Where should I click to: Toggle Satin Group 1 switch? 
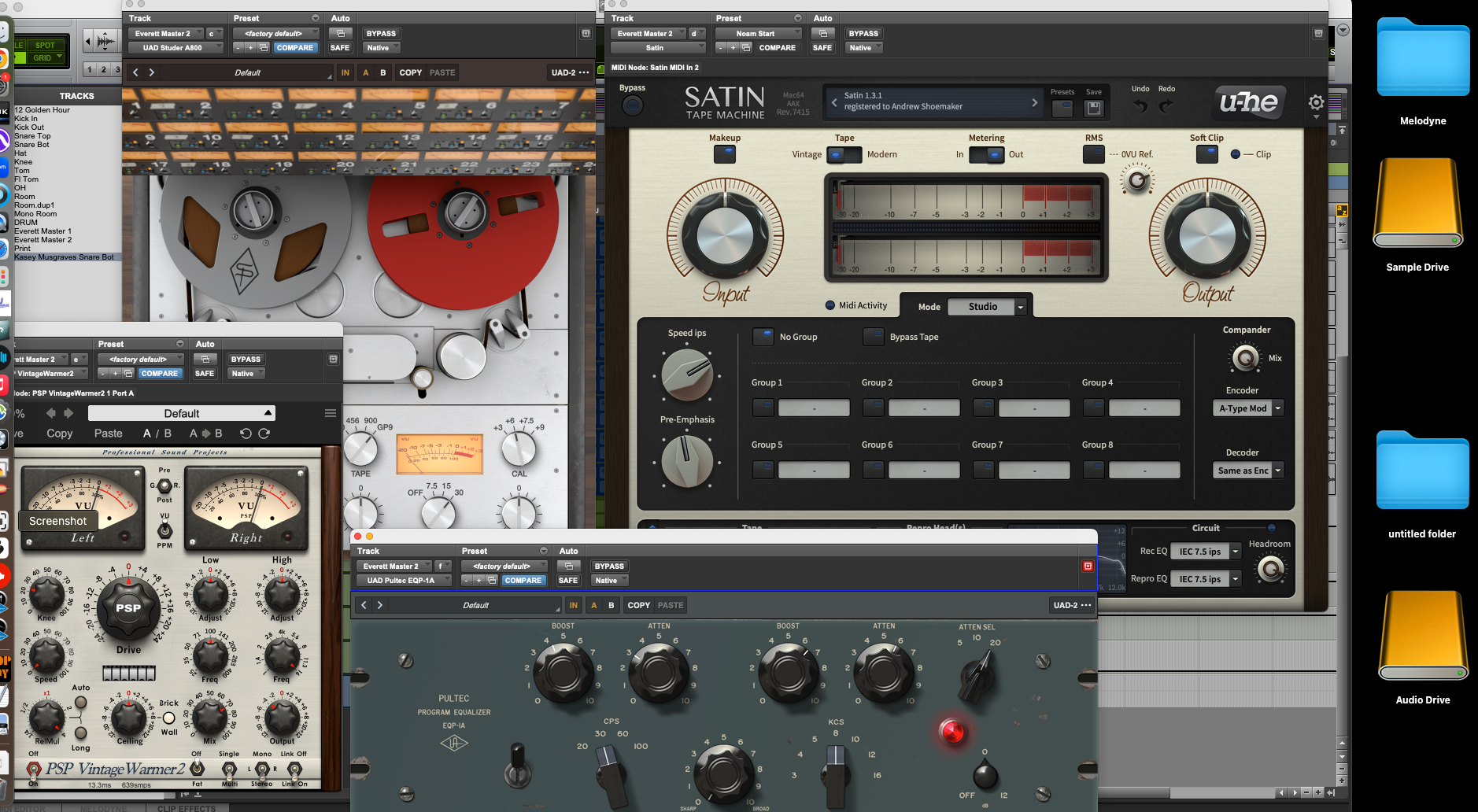click(763, 407)
